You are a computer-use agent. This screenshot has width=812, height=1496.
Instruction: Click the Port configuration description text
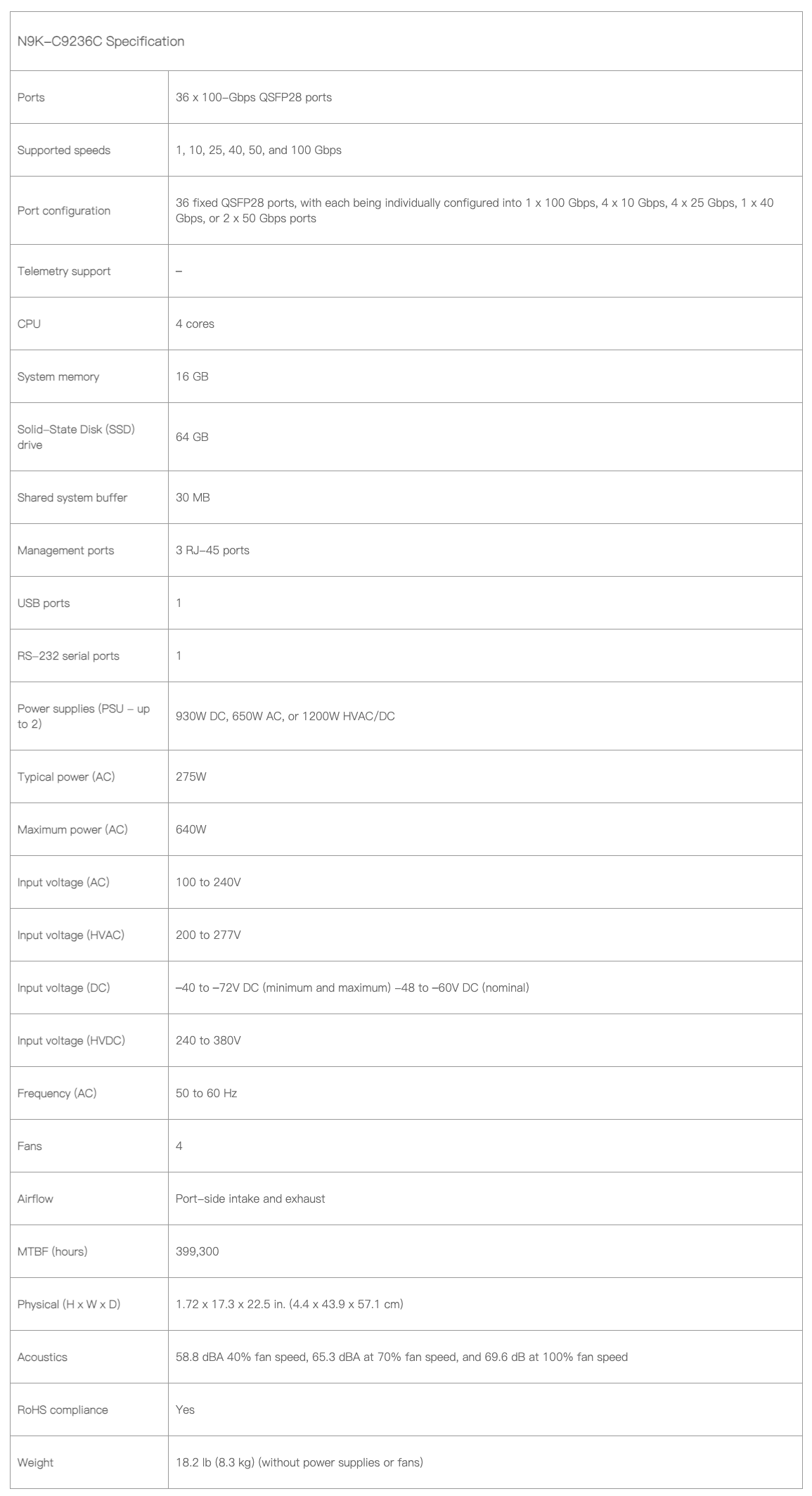(x=474, y=210)
